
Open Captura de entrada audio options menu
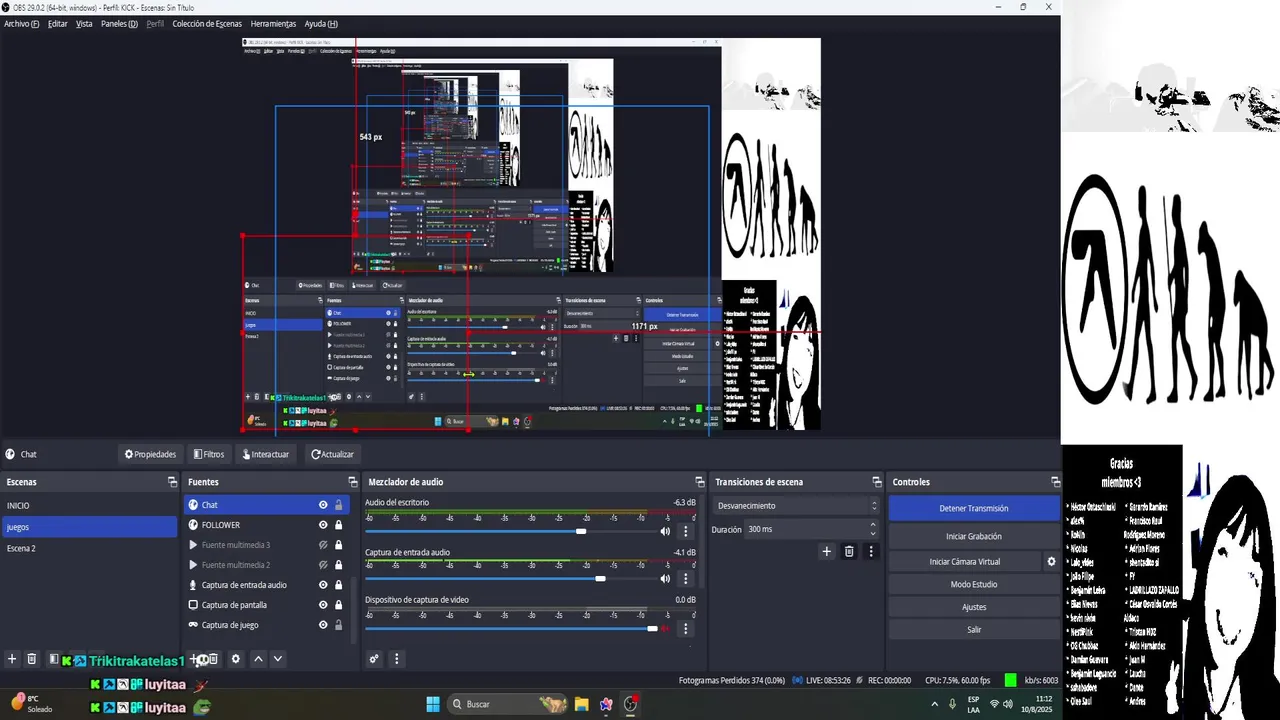coord(686,579)
